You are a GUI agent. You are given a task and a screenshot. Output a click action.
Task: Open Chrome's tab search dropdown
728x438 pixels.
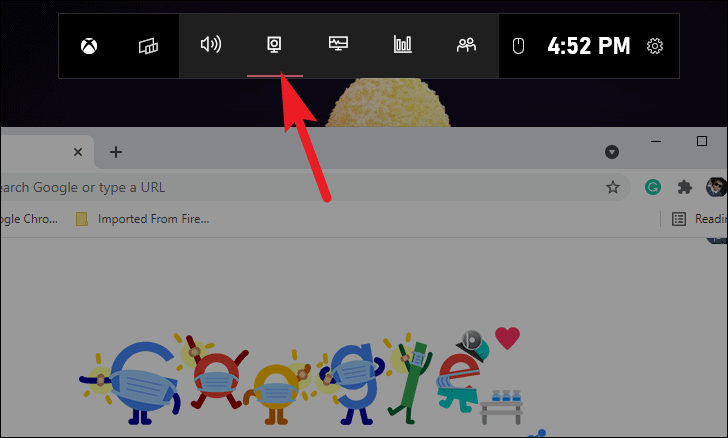click(612, 152)
